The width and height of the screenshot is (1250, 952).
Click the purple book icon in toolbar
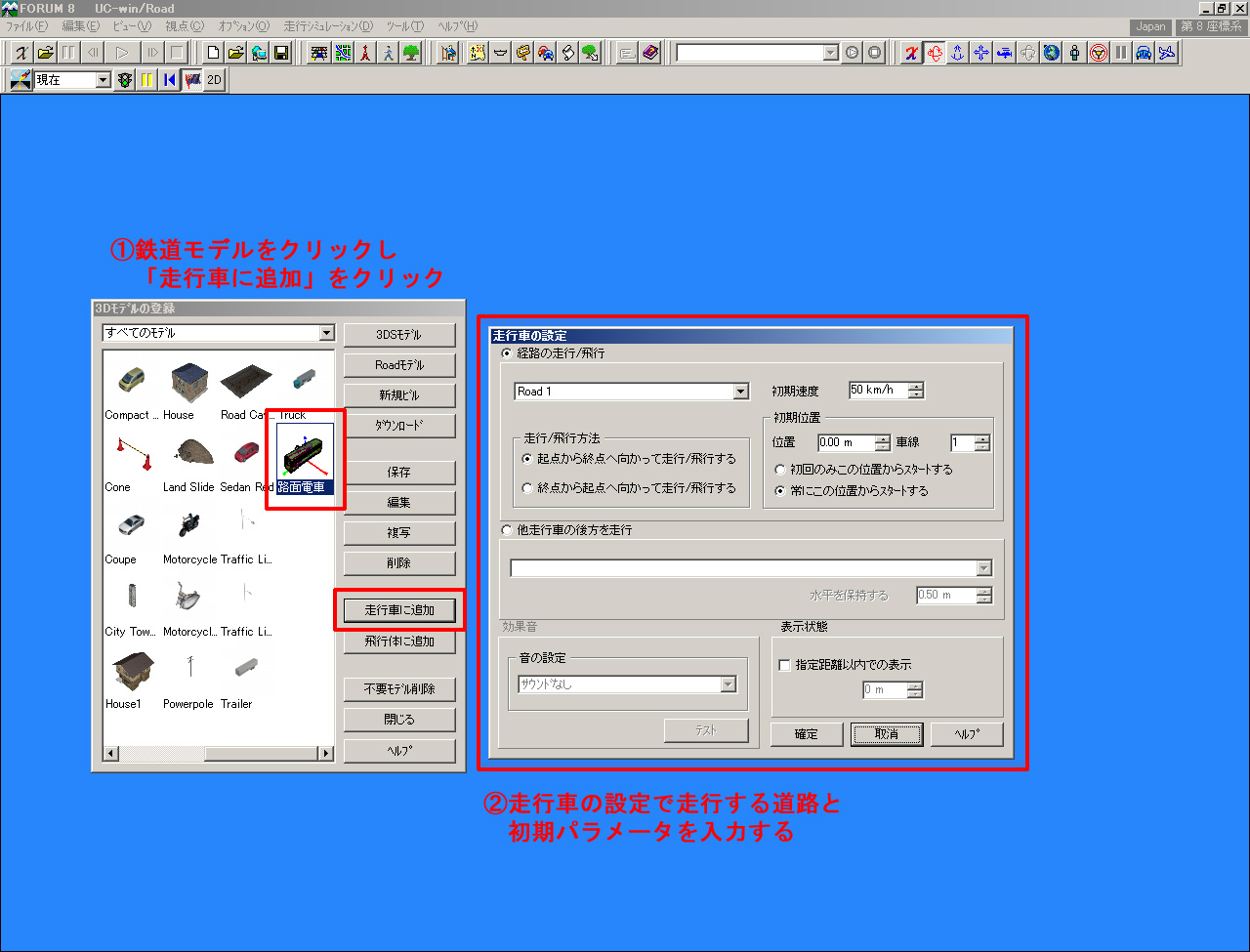651,53
